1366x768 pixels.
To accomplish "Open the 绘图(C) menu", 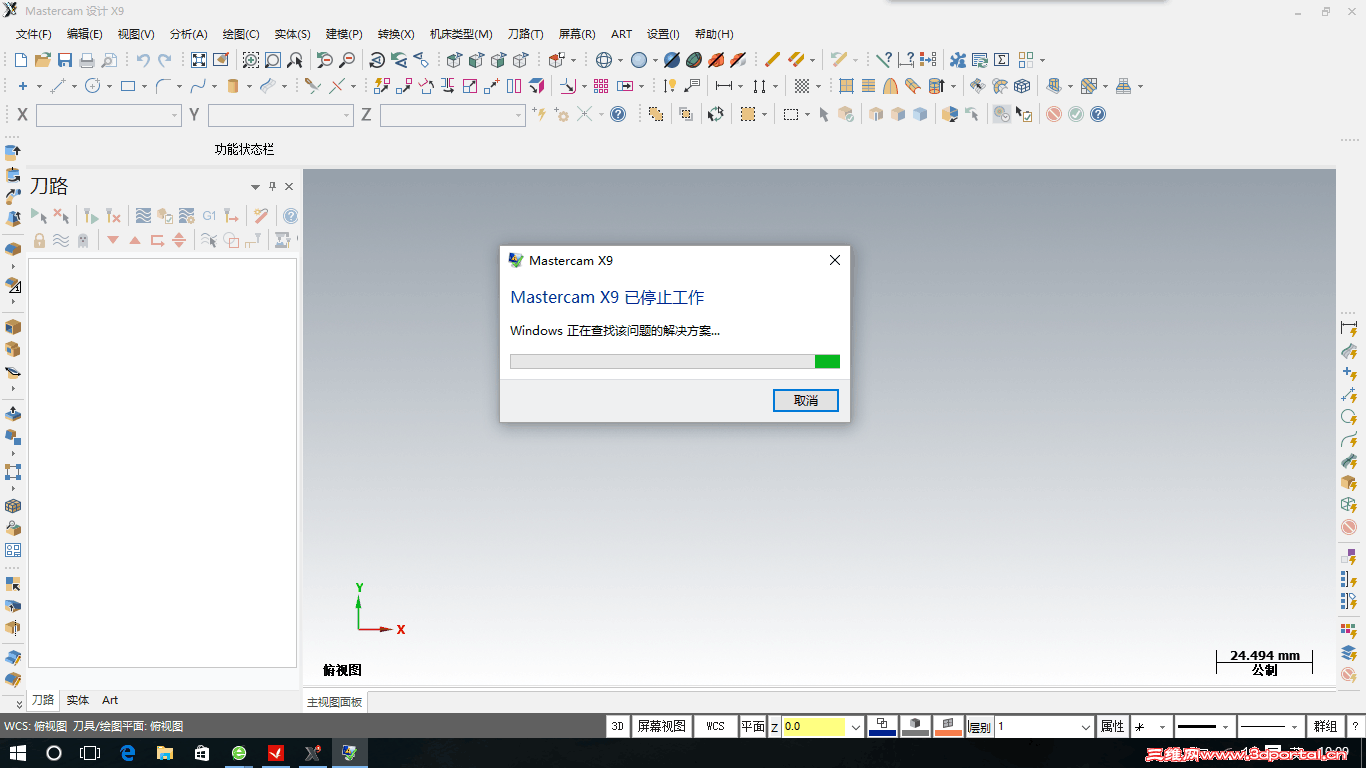I will (241, 34).
